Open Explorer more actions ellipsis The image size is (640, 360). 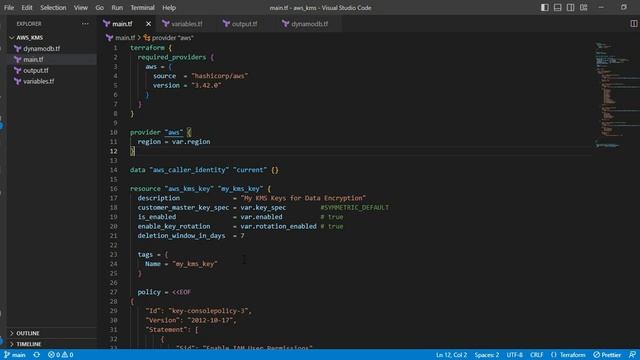pos(85,24)
